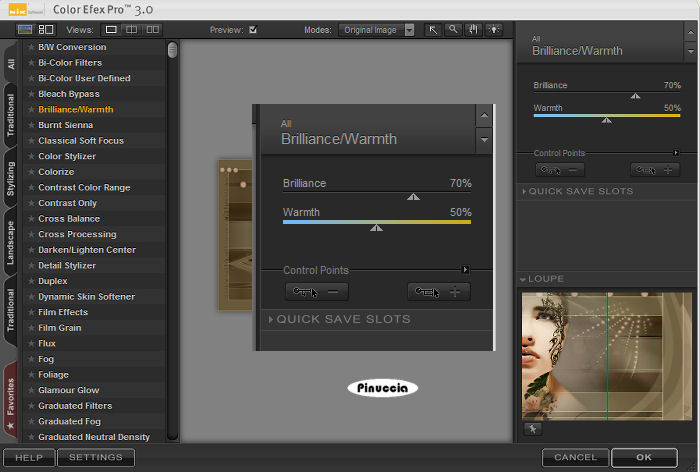Switch filter list to image thumbnail mode

click(x=25, y=30)
